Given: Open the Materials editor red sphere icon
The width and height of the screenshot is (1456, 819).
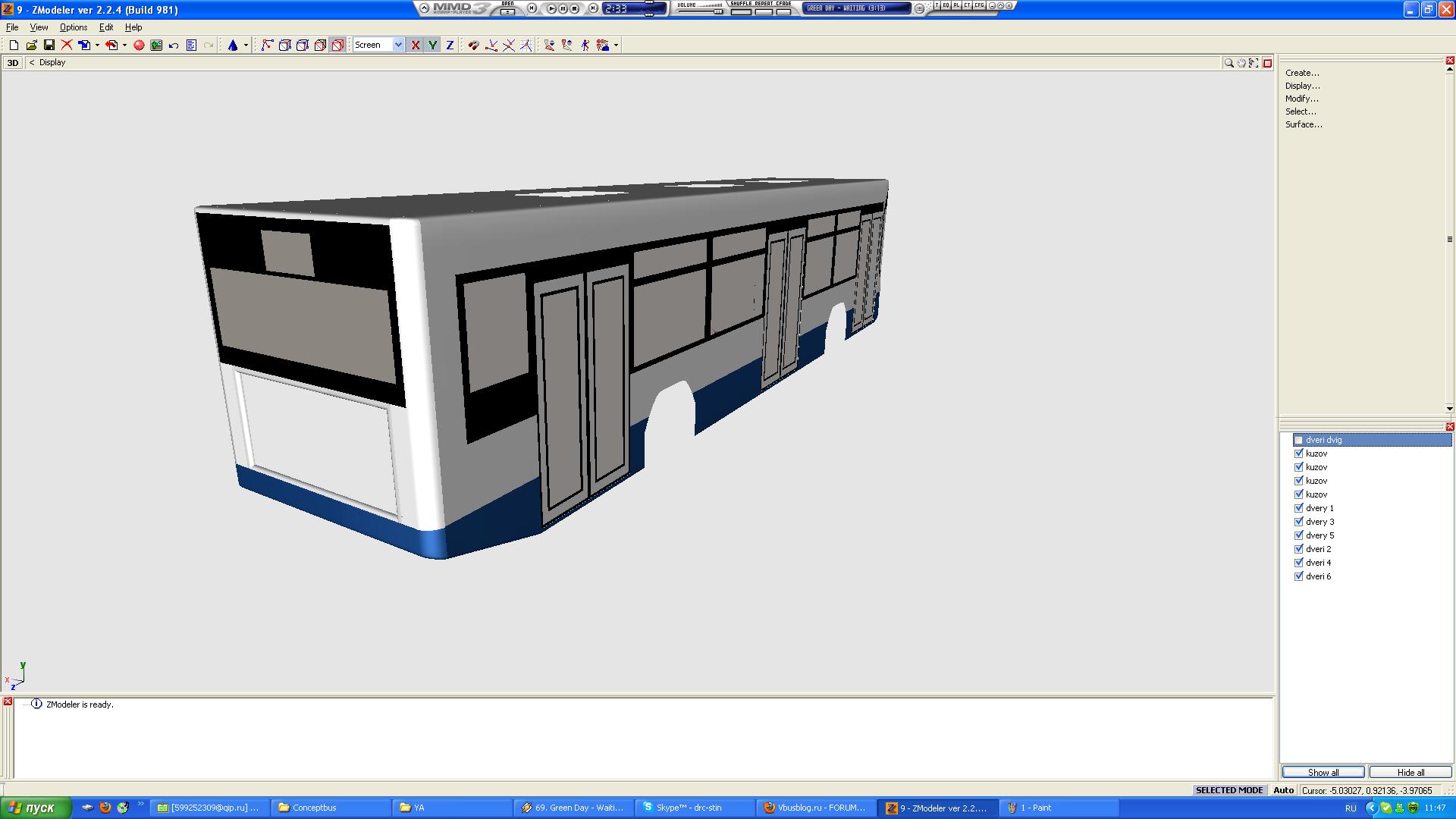Looking at the screenshot, I should pos(139,45).
